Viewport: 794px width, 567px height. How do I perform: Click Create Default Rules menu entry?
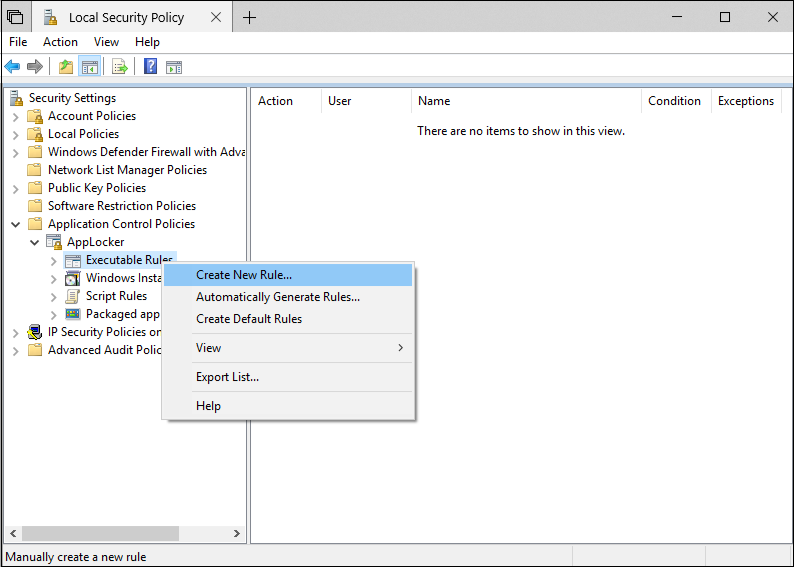click(249, 319)
